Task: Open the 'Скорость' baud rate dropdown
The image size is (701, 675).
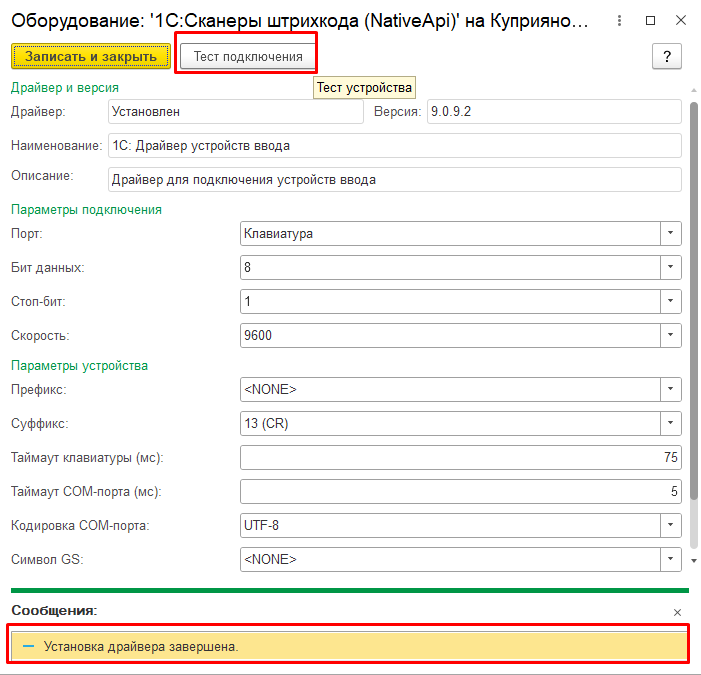Action: click(670, 335)
